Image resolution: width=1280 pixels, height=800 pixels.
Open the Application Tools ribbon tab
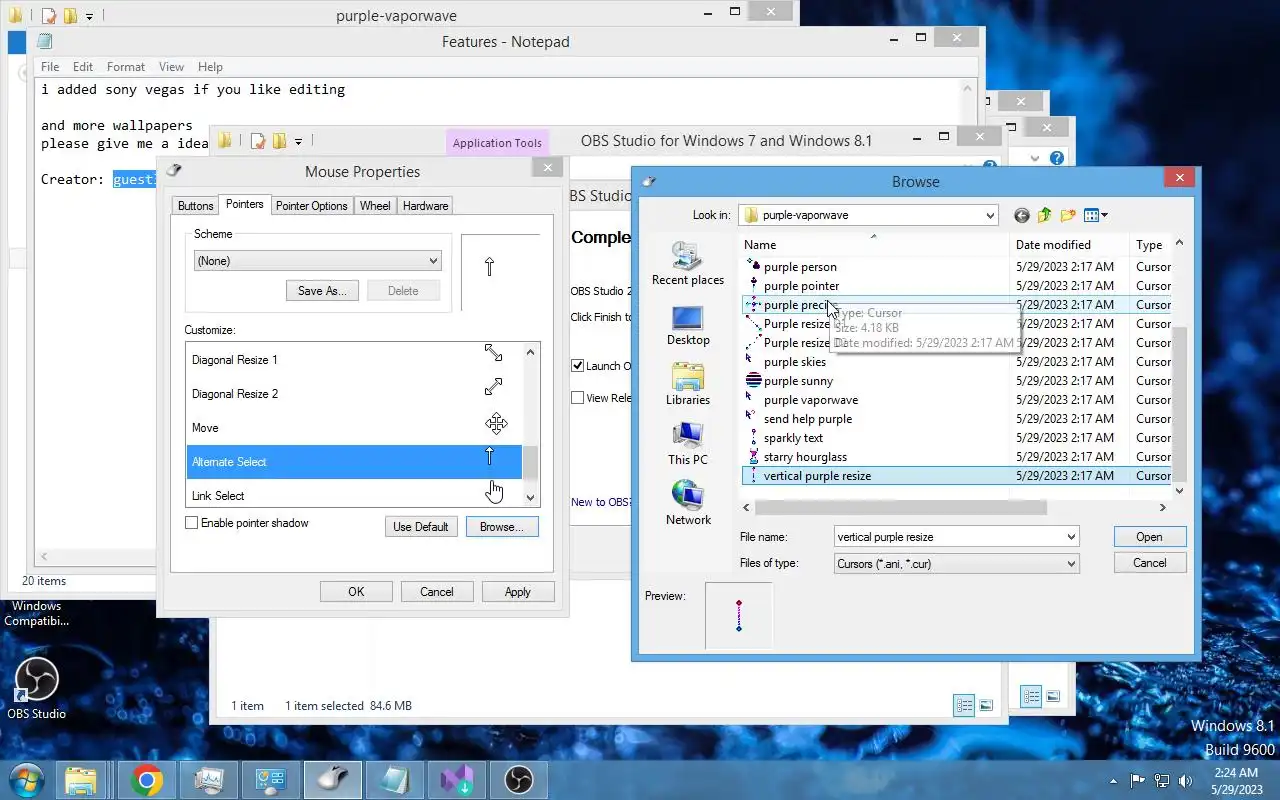pos(497,143)
